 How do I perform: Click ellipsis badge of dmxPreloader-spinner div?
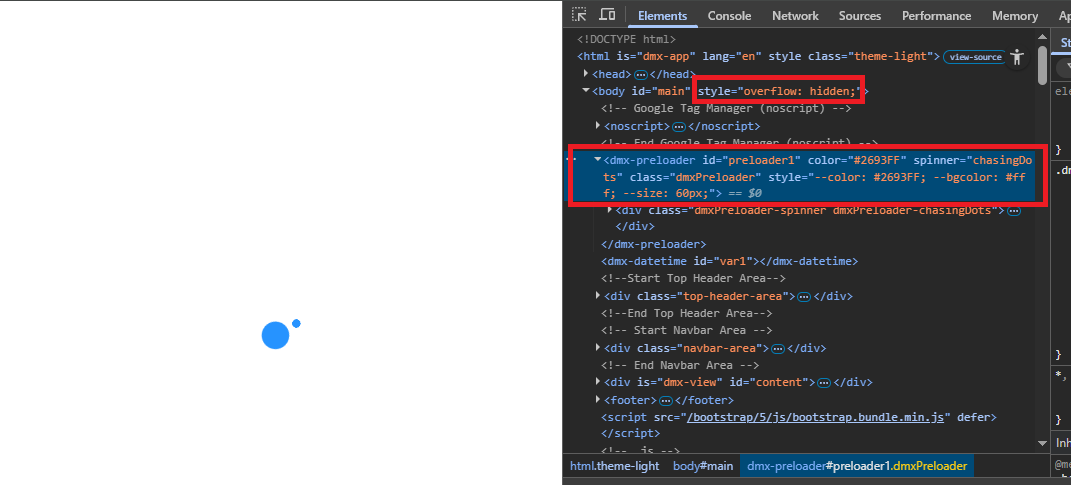tap(1014, 211)
